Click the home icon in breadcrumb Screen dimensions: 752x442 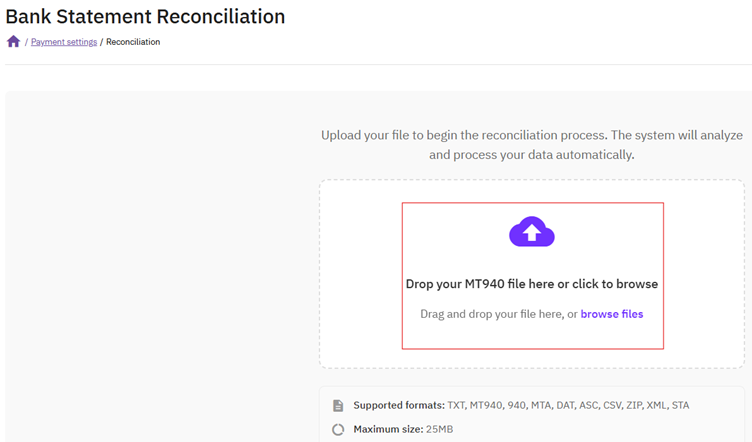(13, 42)
